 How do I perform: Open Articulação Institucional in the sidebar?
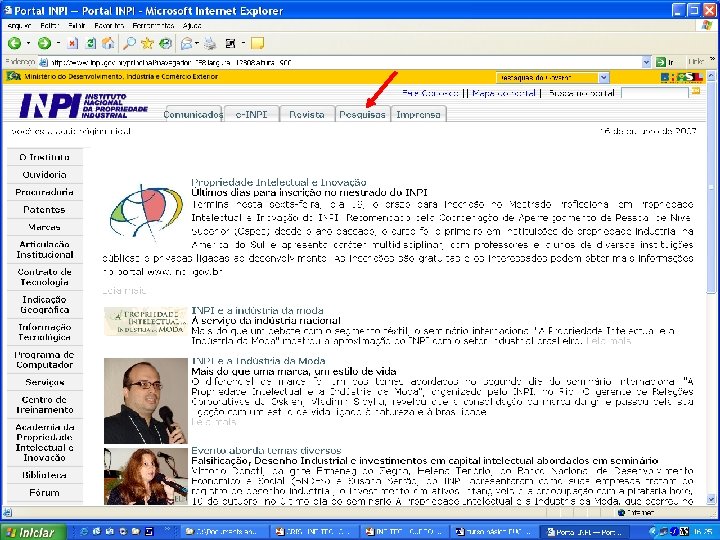click(45, 249)
